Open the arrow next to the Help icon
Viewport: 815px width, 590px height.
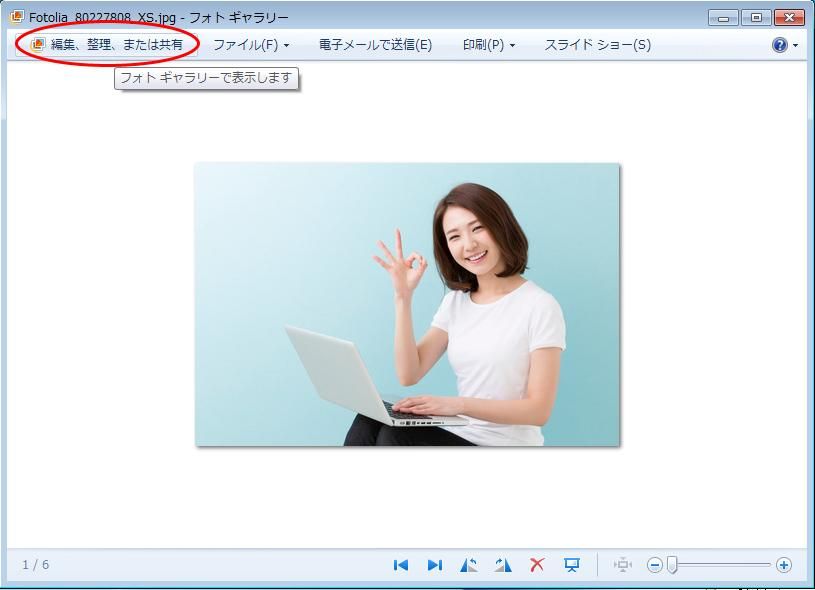click(795, 44)
